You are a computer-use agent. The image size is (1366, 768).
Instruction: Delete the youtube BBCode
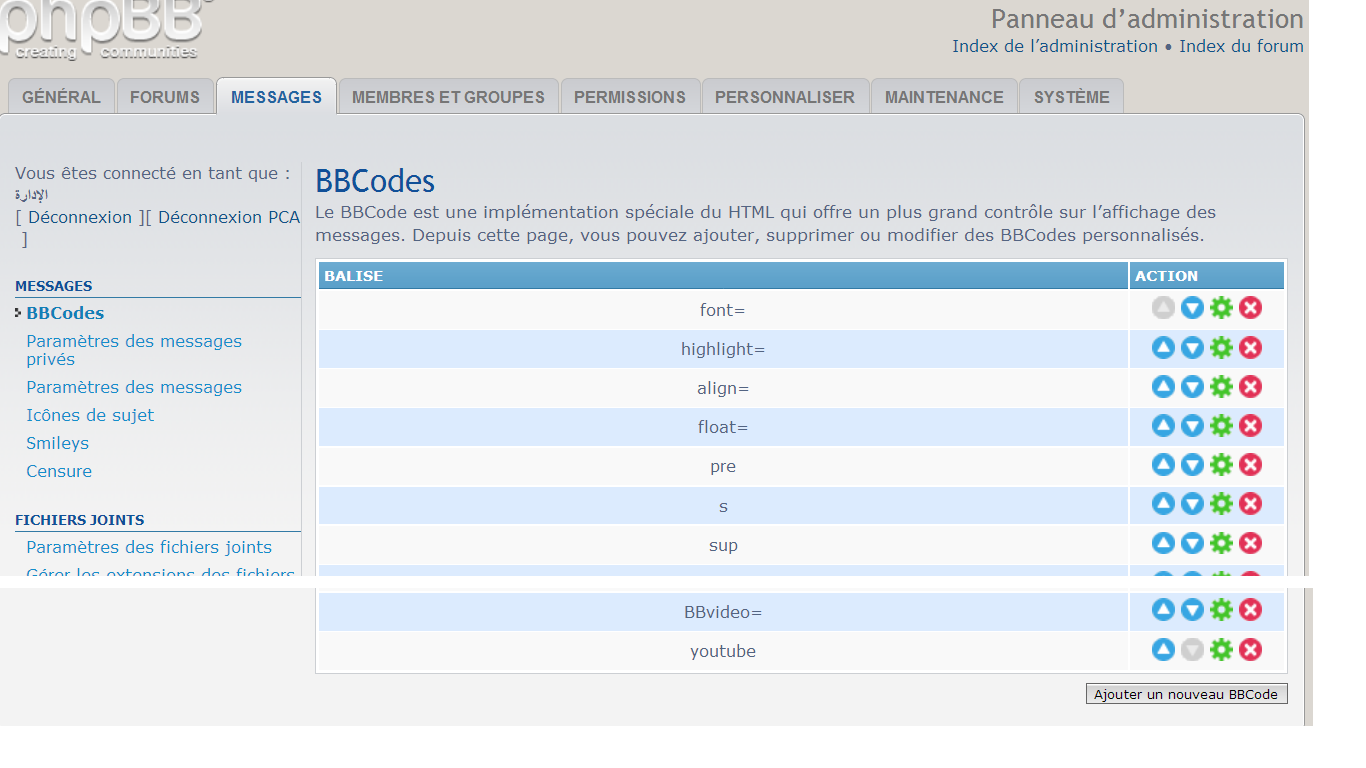click(1250, 650)
